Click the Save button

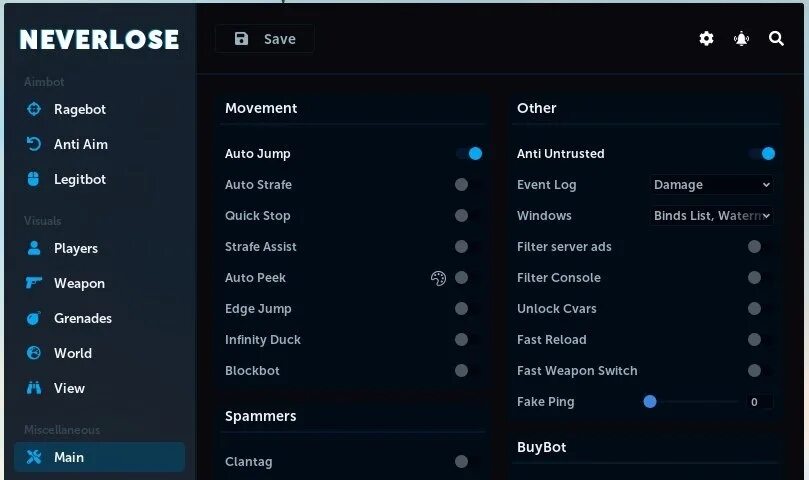(x=265, y=39)
